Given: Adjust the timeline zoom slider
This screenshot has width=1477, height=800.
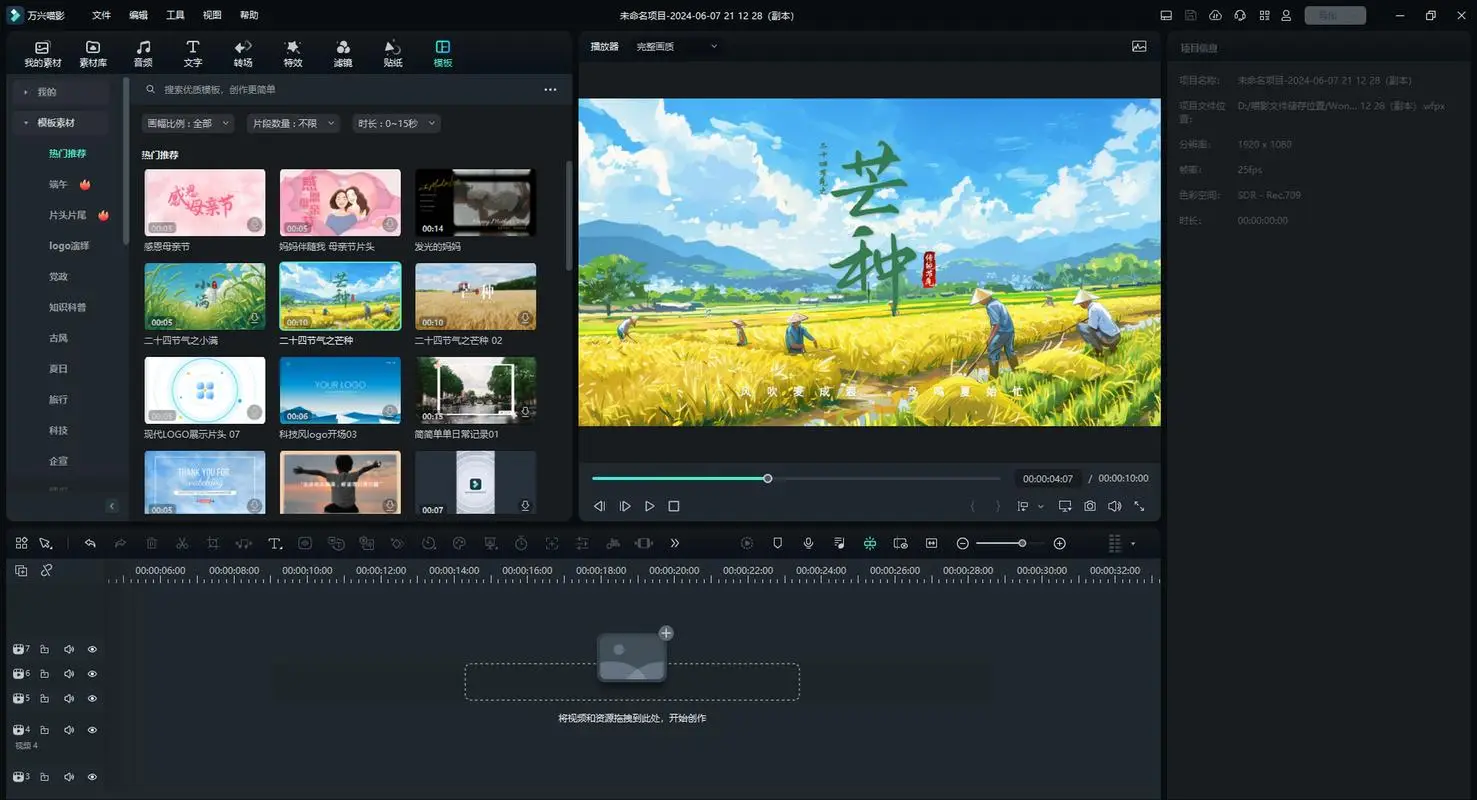Looking at the screenshot, I should [1022, 543].
